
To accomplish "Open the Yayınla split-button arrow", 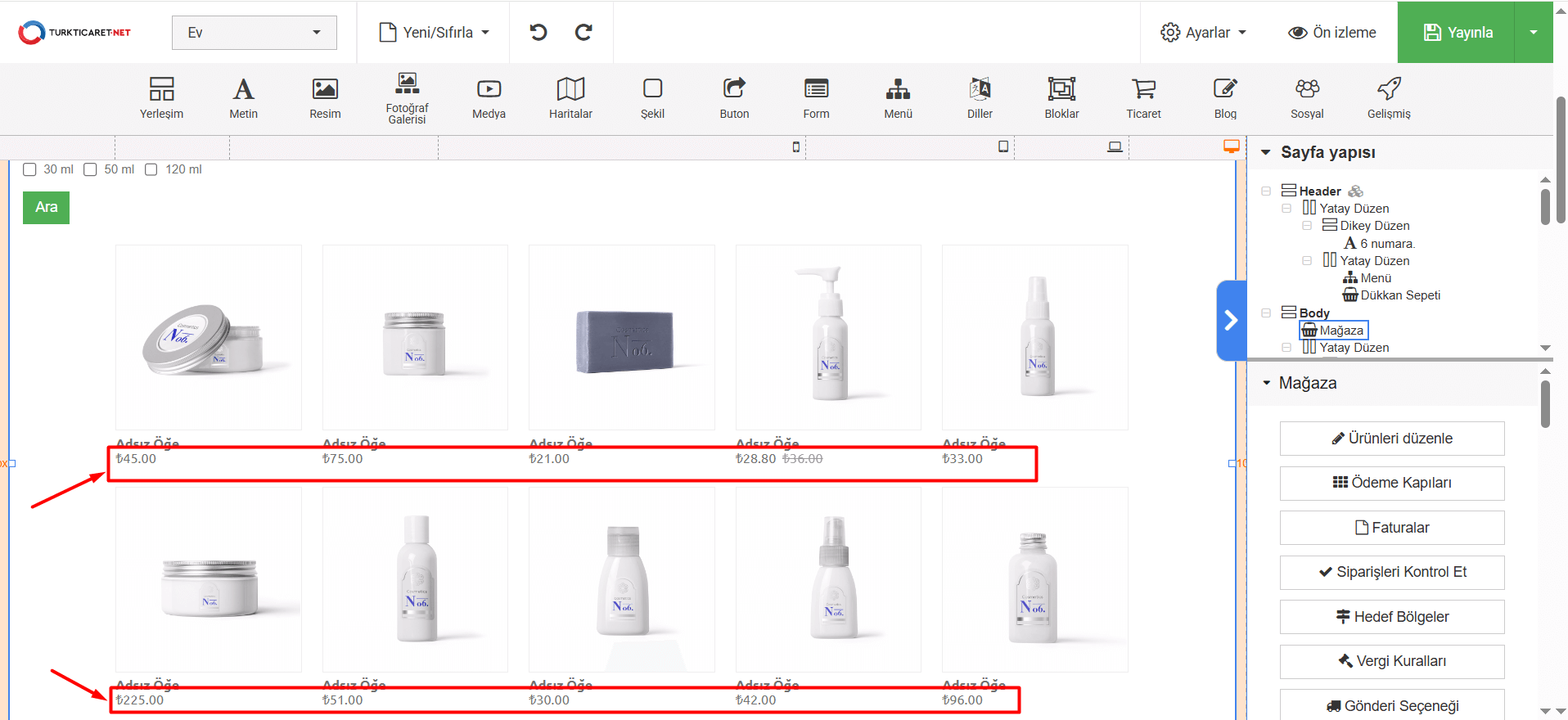I will tap(1533, 33).
